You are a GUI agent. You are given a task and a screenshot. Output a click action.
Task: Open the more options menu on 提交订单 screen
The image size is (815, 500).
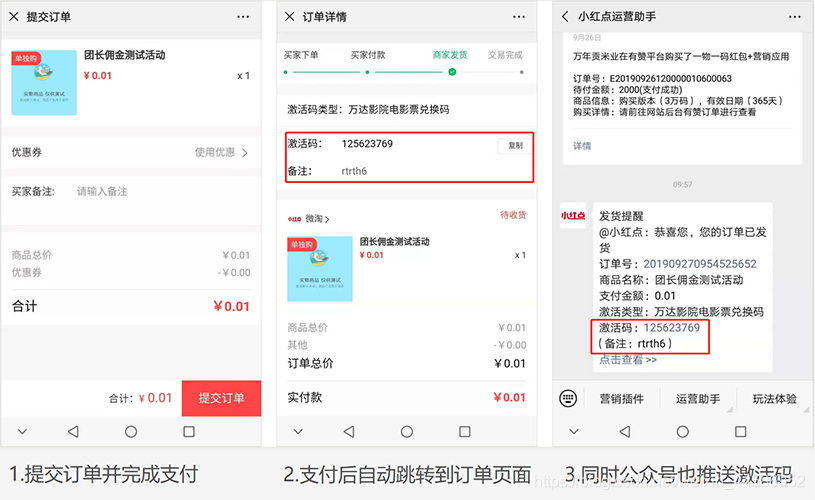(x=243, y=17)
